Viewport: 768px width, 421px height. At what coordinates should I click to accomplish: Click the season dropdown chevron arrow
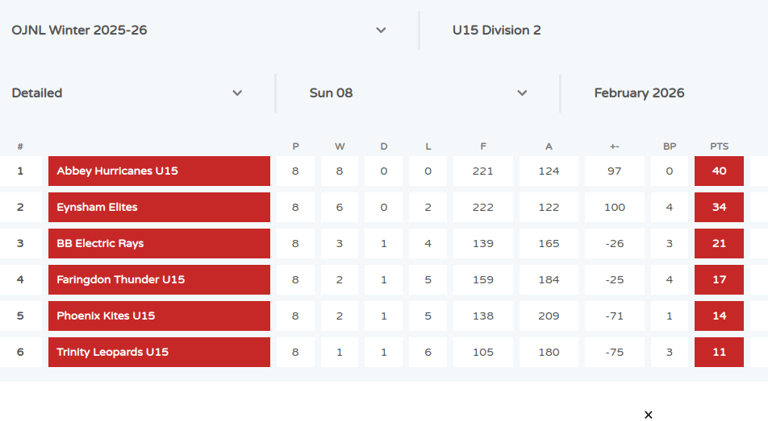[381, 30]
